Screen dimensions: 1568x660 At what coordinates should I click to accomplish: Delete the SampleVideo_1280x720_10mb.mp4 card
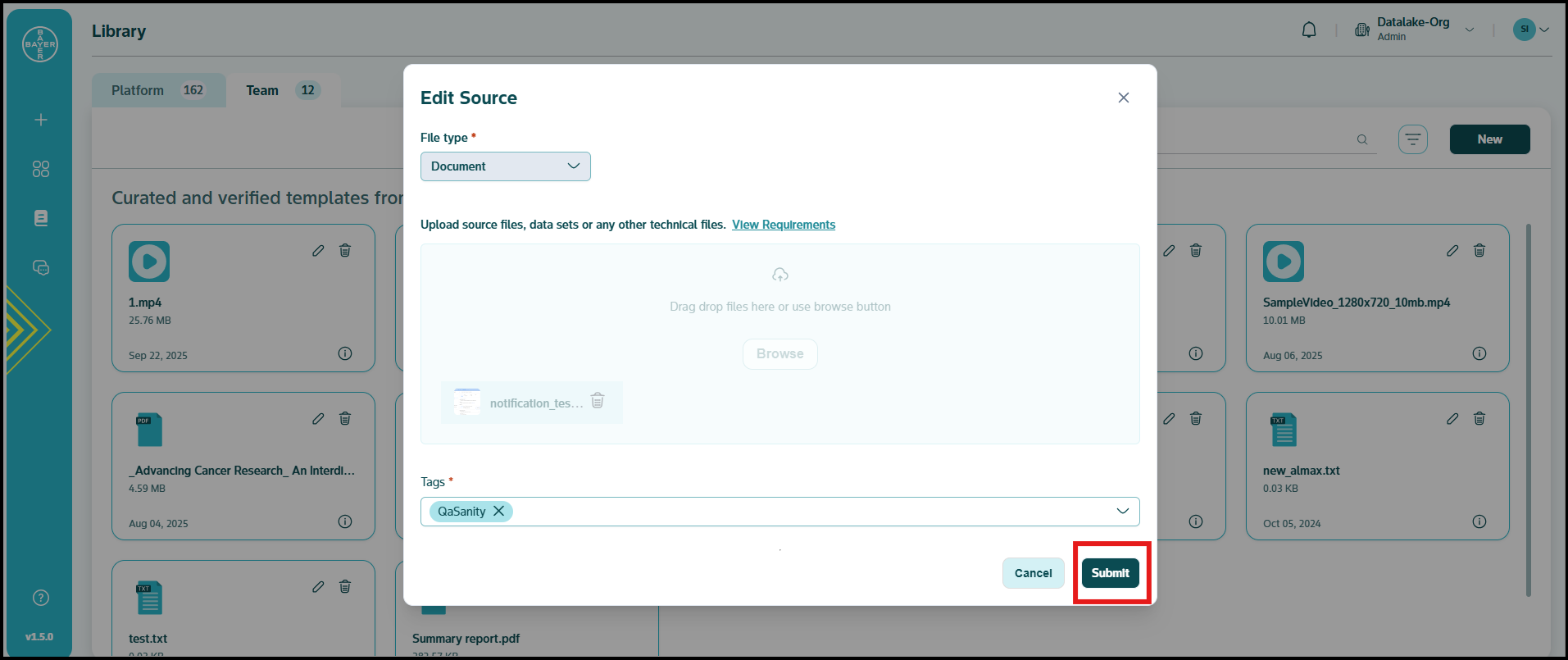(x=1479, y=251)
